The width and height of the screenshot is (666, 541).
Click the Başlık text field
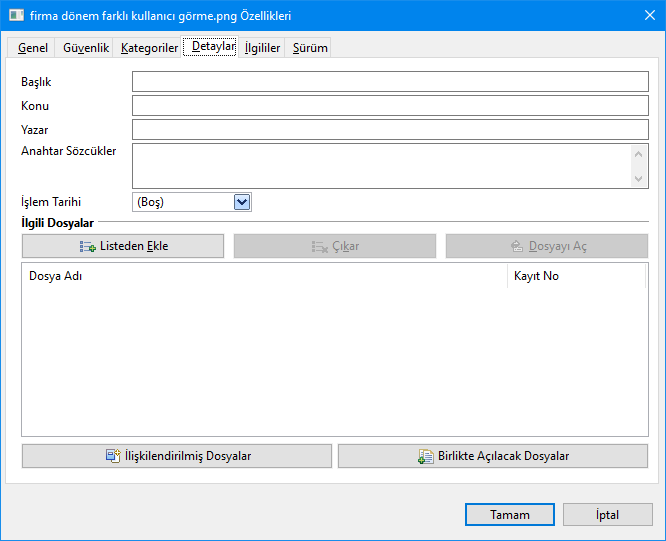[x=390, y=82]
